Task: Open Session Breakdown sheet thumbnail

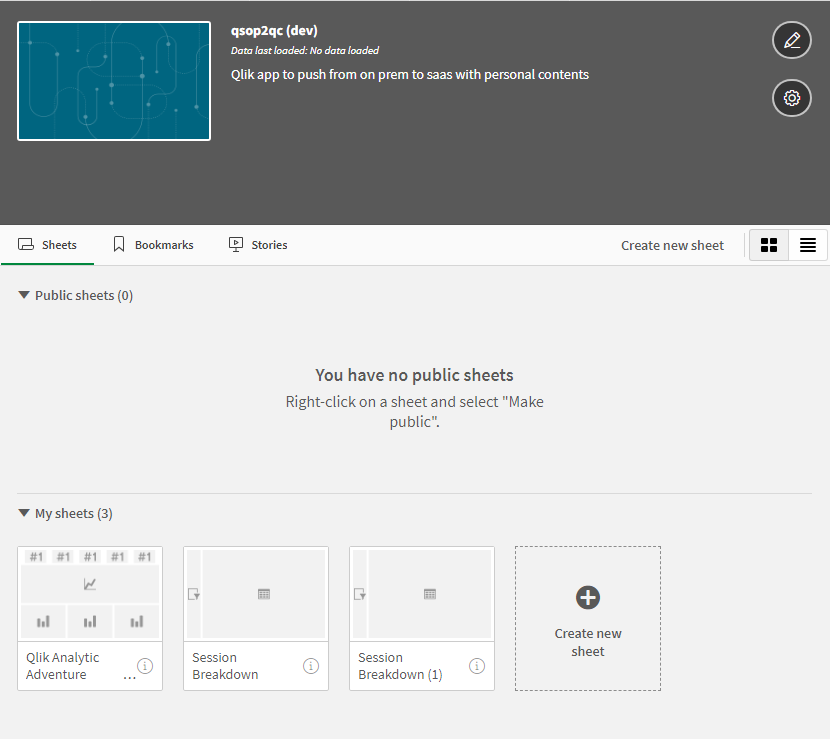Action: pyautogui.click(x=256, y=594)
